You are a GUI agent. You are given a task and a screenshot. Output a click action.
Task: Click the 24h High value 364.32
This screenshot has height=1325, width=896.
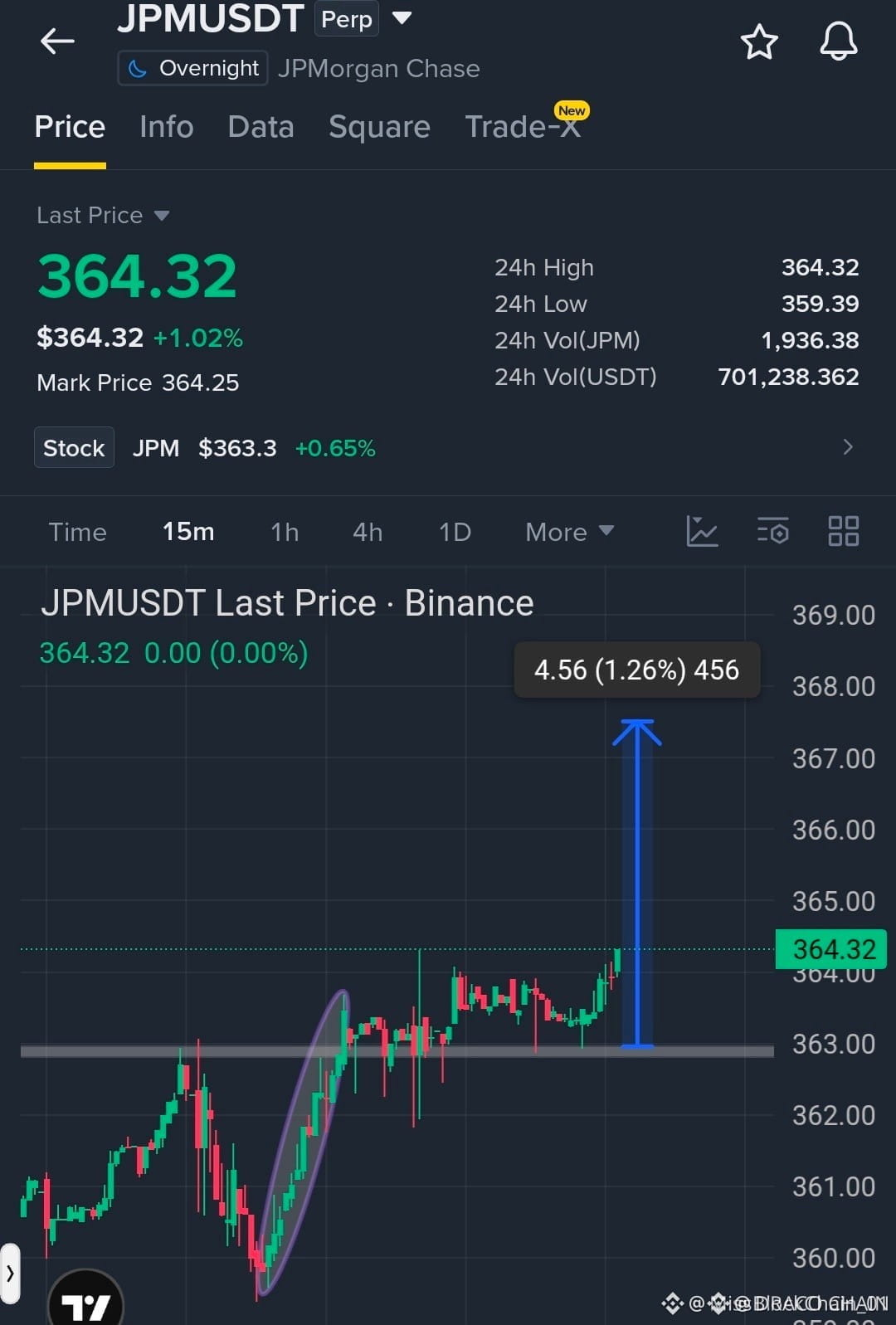[820, 267]
